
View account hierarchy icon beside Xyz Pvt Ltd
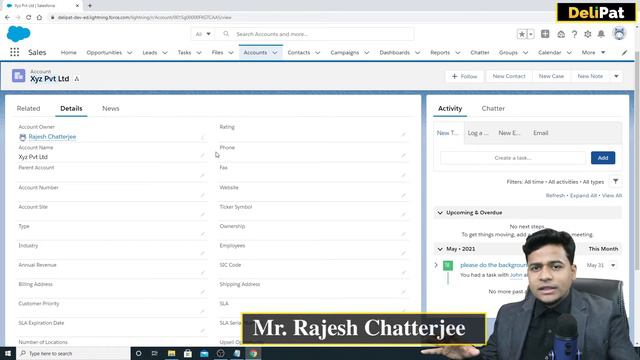click(x=77, y=79)
